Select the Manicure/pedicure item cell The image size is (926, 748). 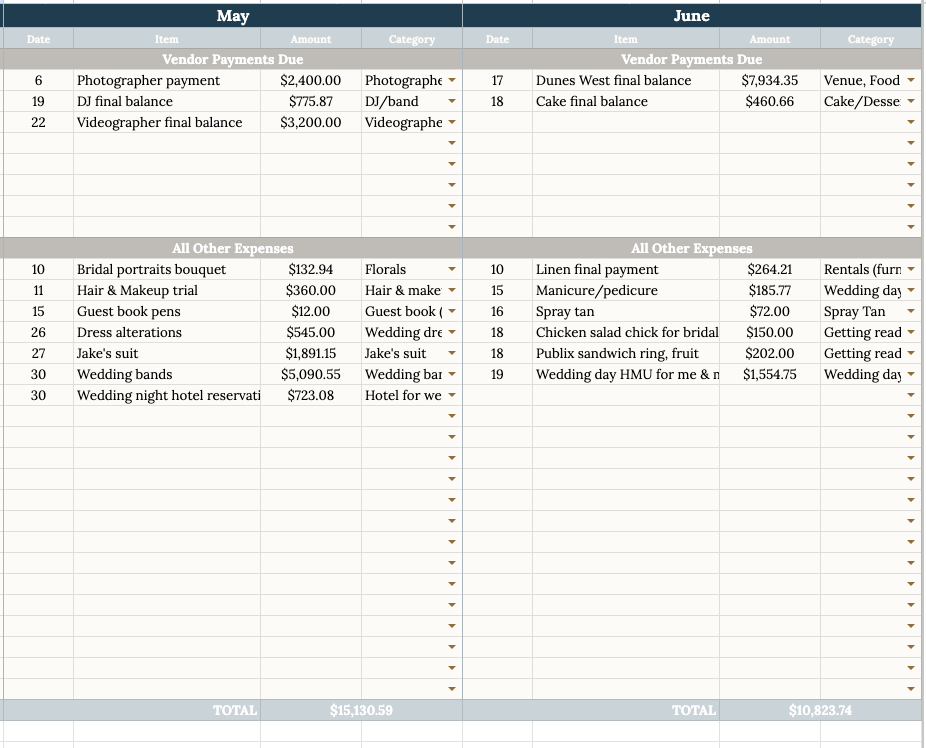click(626, 290)
